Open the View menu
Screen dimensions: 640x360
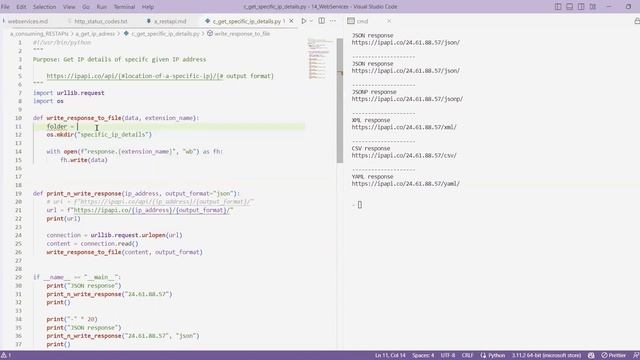click(69, 7)
